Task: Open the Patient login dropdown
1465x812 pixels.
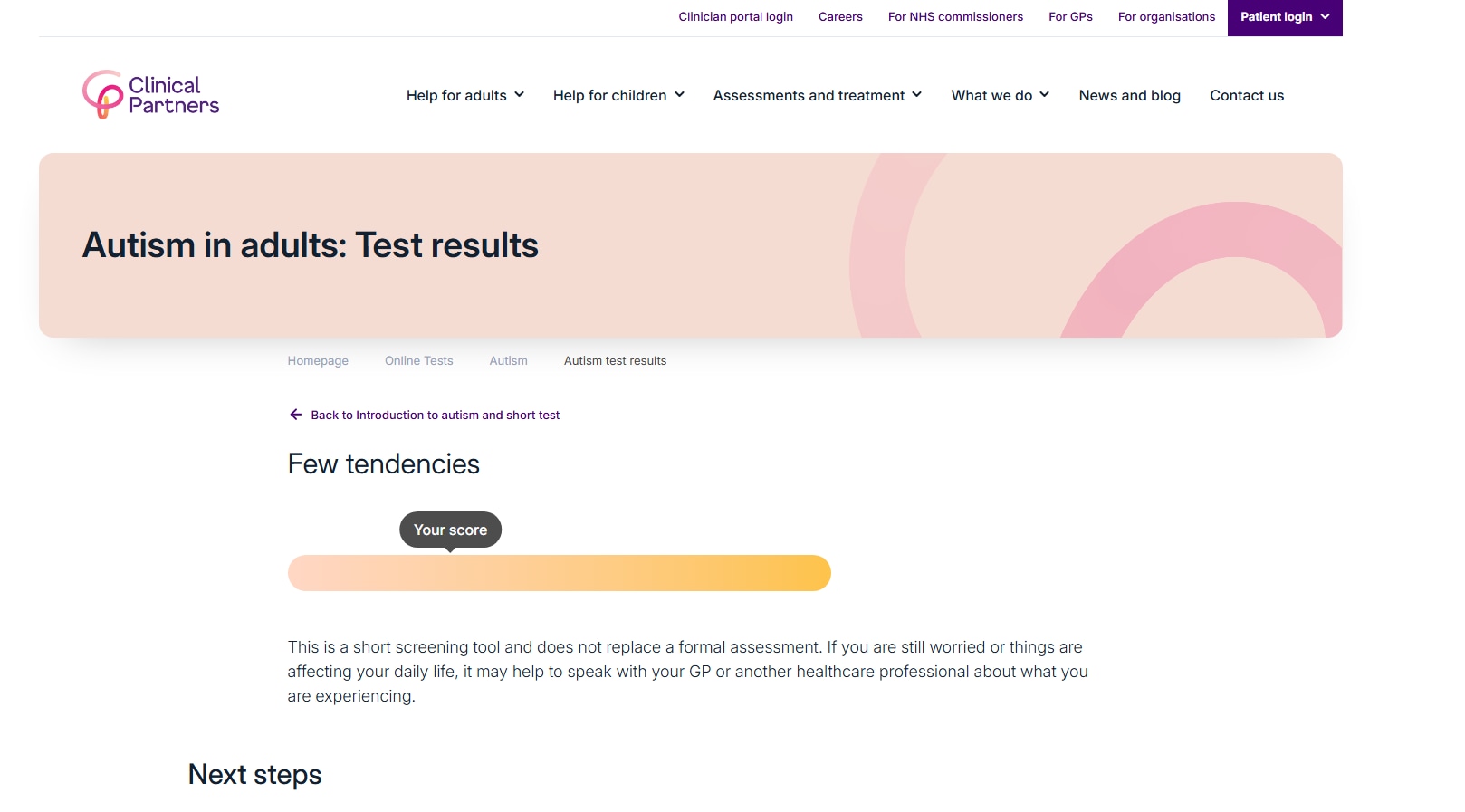Action: [1284, 17]
